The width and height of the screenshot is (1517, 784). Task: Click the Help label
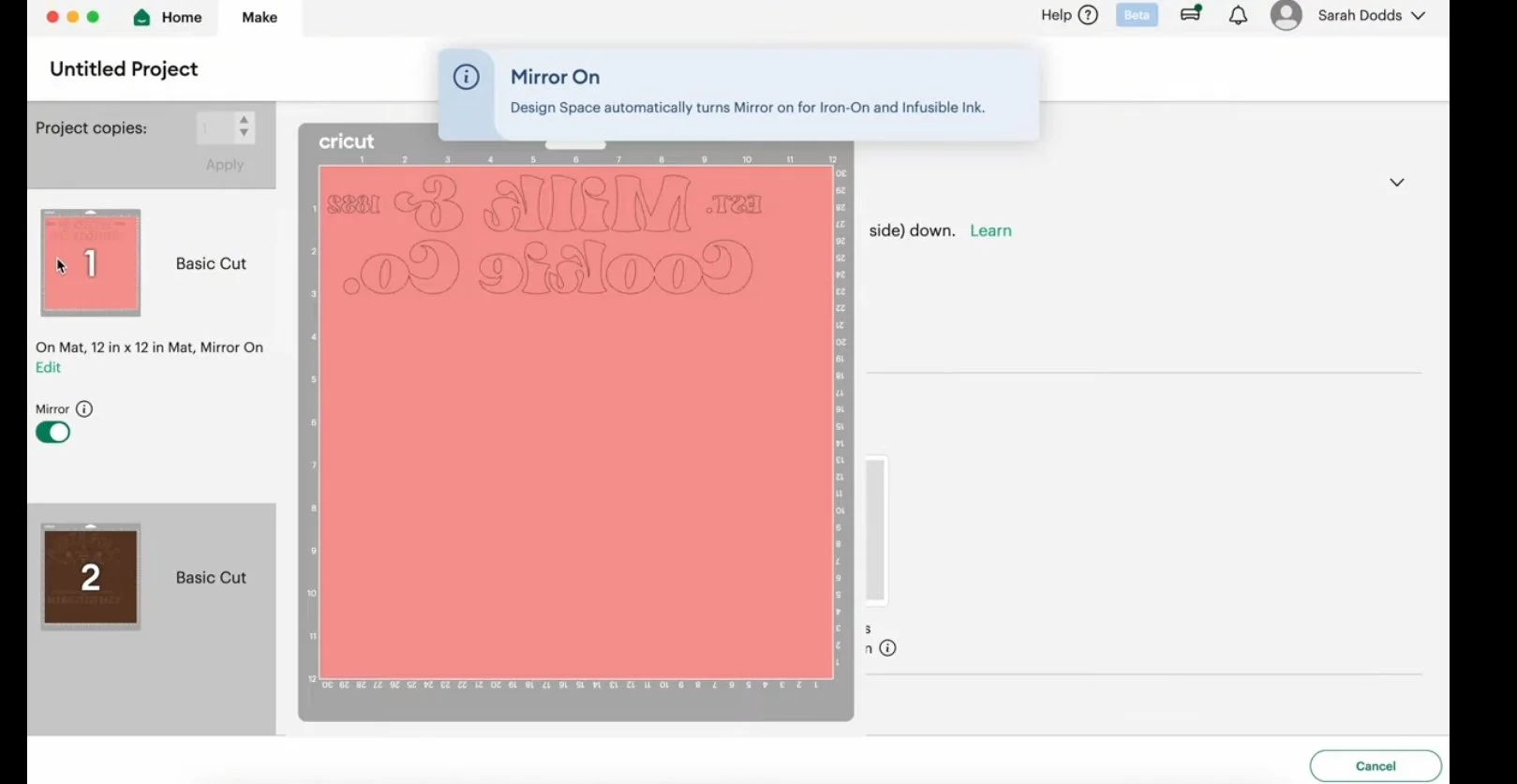pos(1056,15)
